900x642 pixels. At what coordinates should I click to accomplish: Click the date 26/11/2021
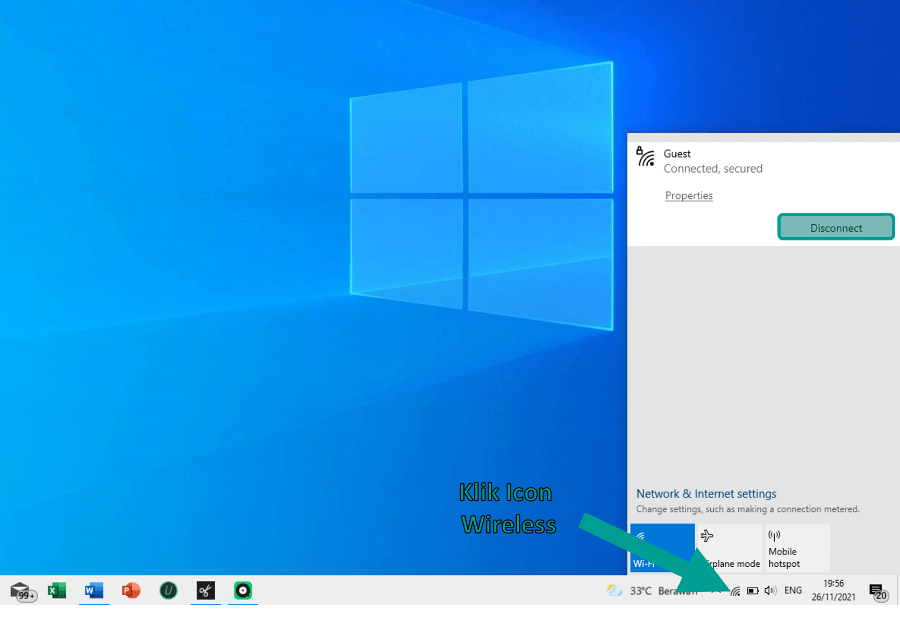833,597
